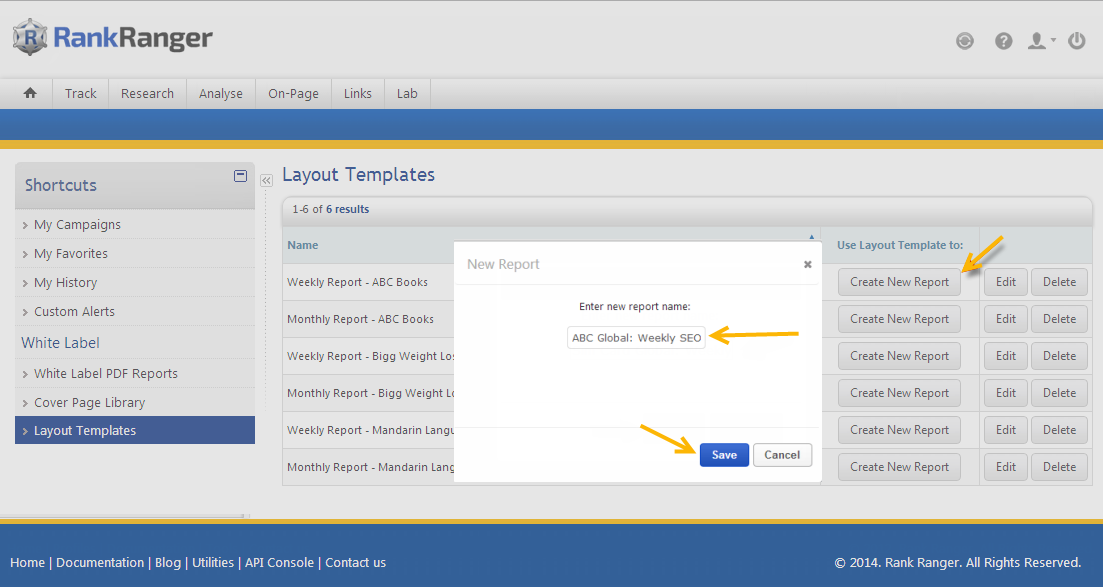
Task: Create New Report for Weekly ABC Books
Action: [x=899, y=282]
